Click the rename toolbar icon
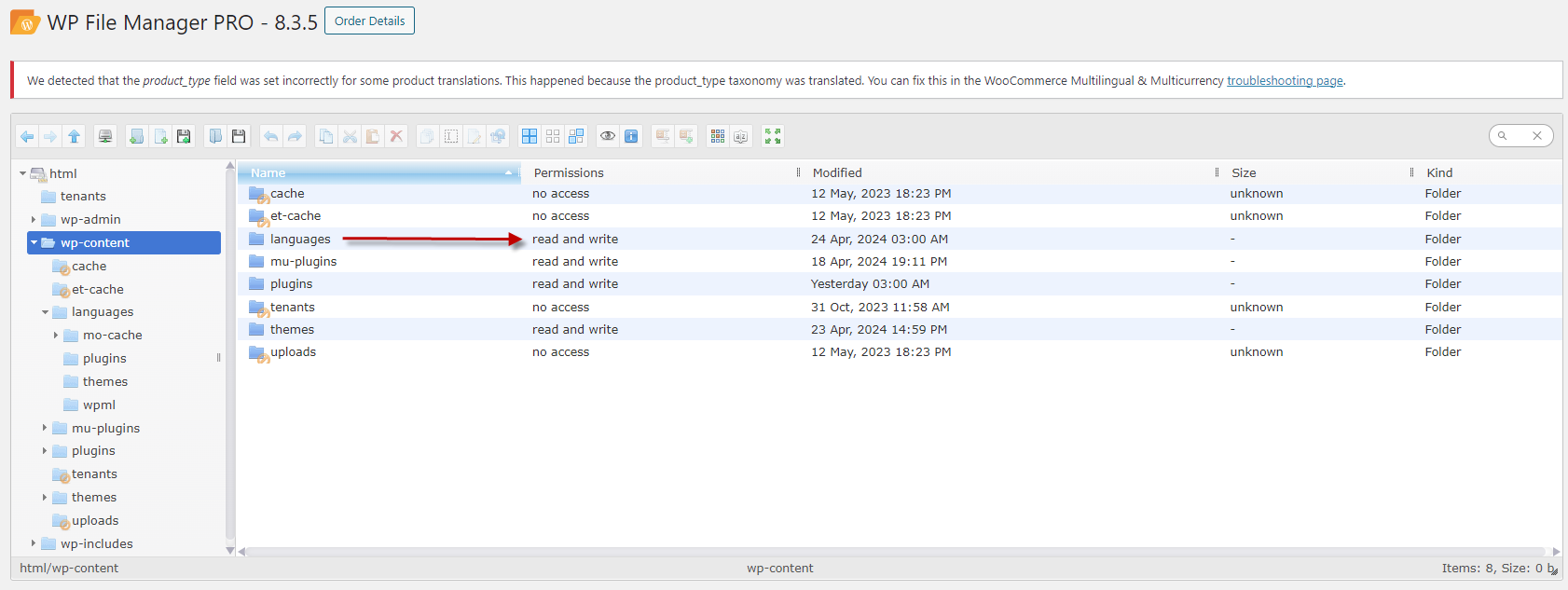Image resolution: width=1568 pixels, height=590 pixels. click(x=451, y=136)
